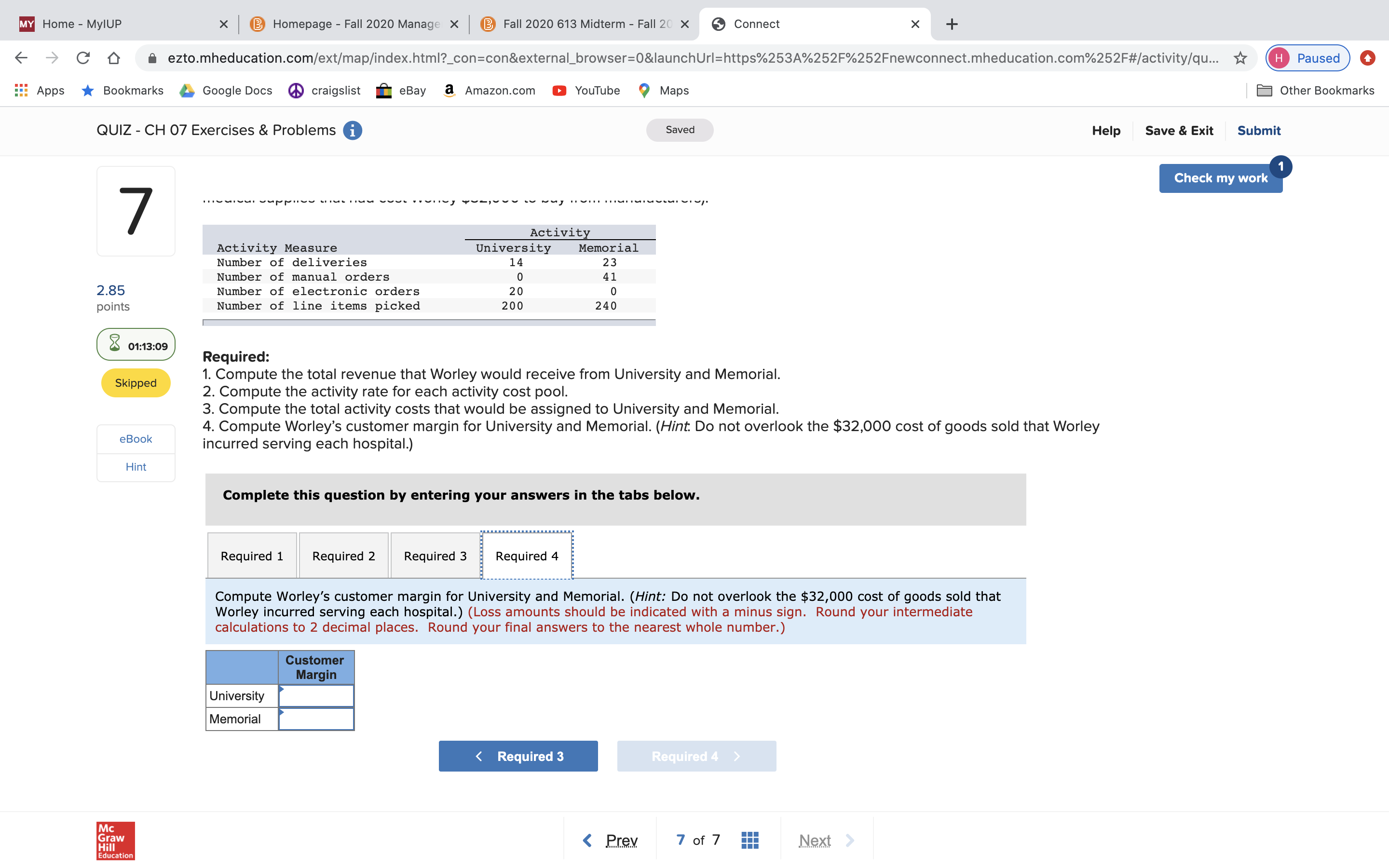Bookmark this page with star icon

pos(1240,58)
